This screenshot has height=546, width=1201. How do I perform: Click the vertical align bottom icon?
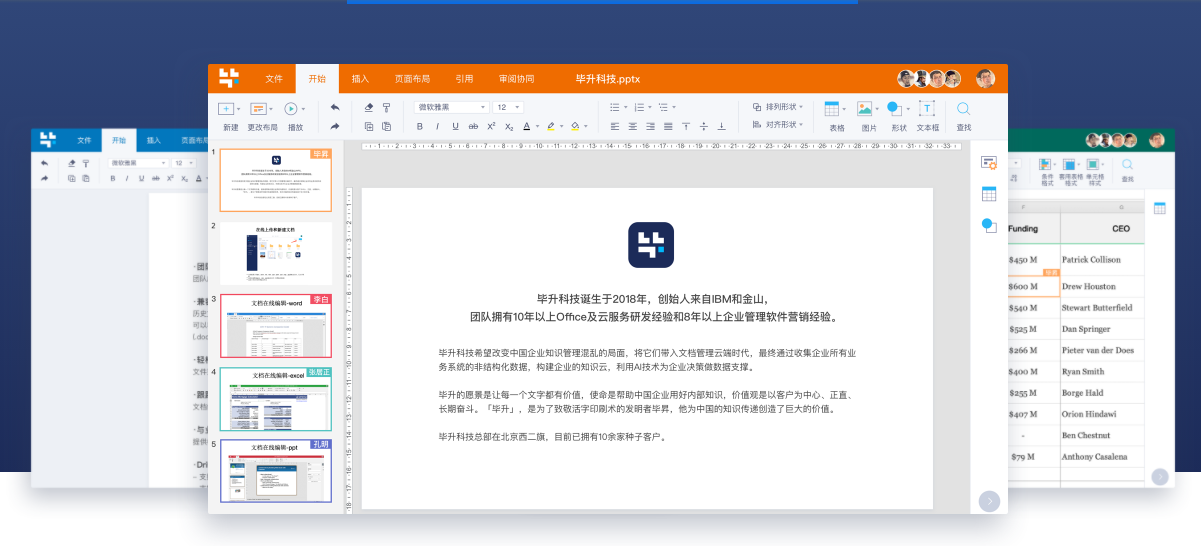click(722, 126)
